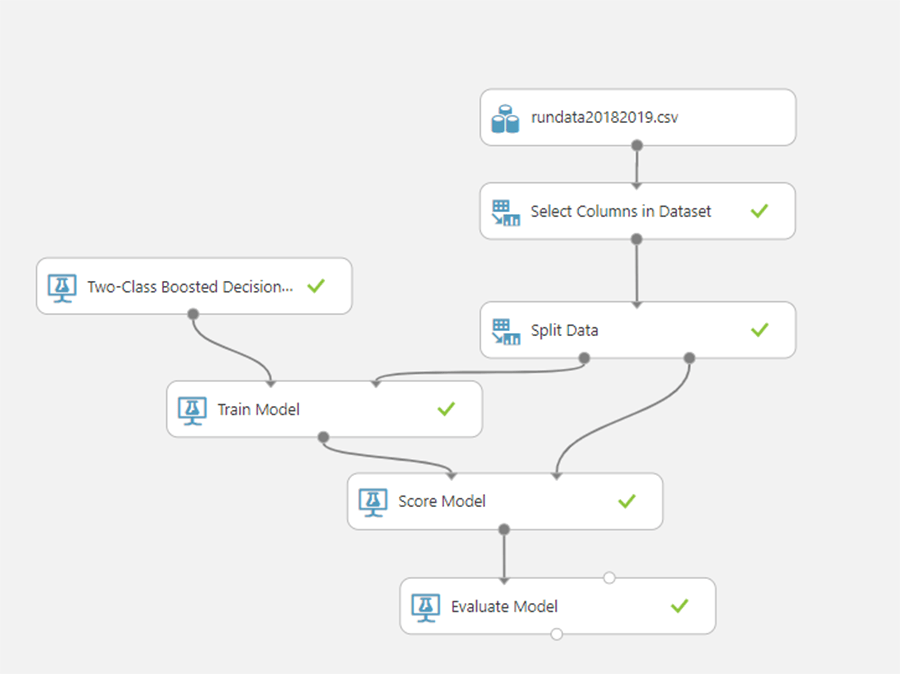Click the output port of rundata20182019.csv
The height and width of the screenshot is (674, 900).
(637, 145)
